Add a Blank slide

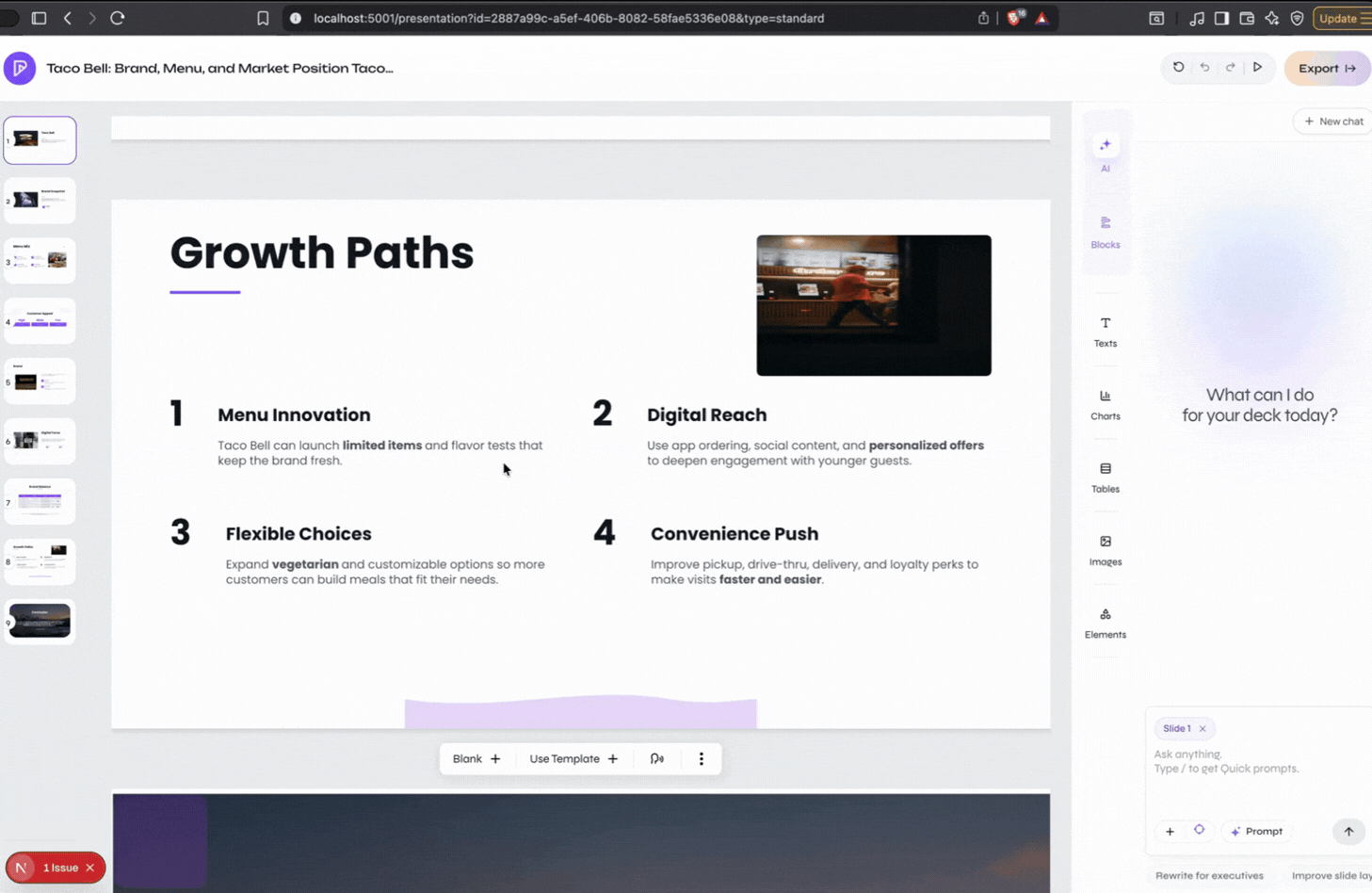point(476,758)
